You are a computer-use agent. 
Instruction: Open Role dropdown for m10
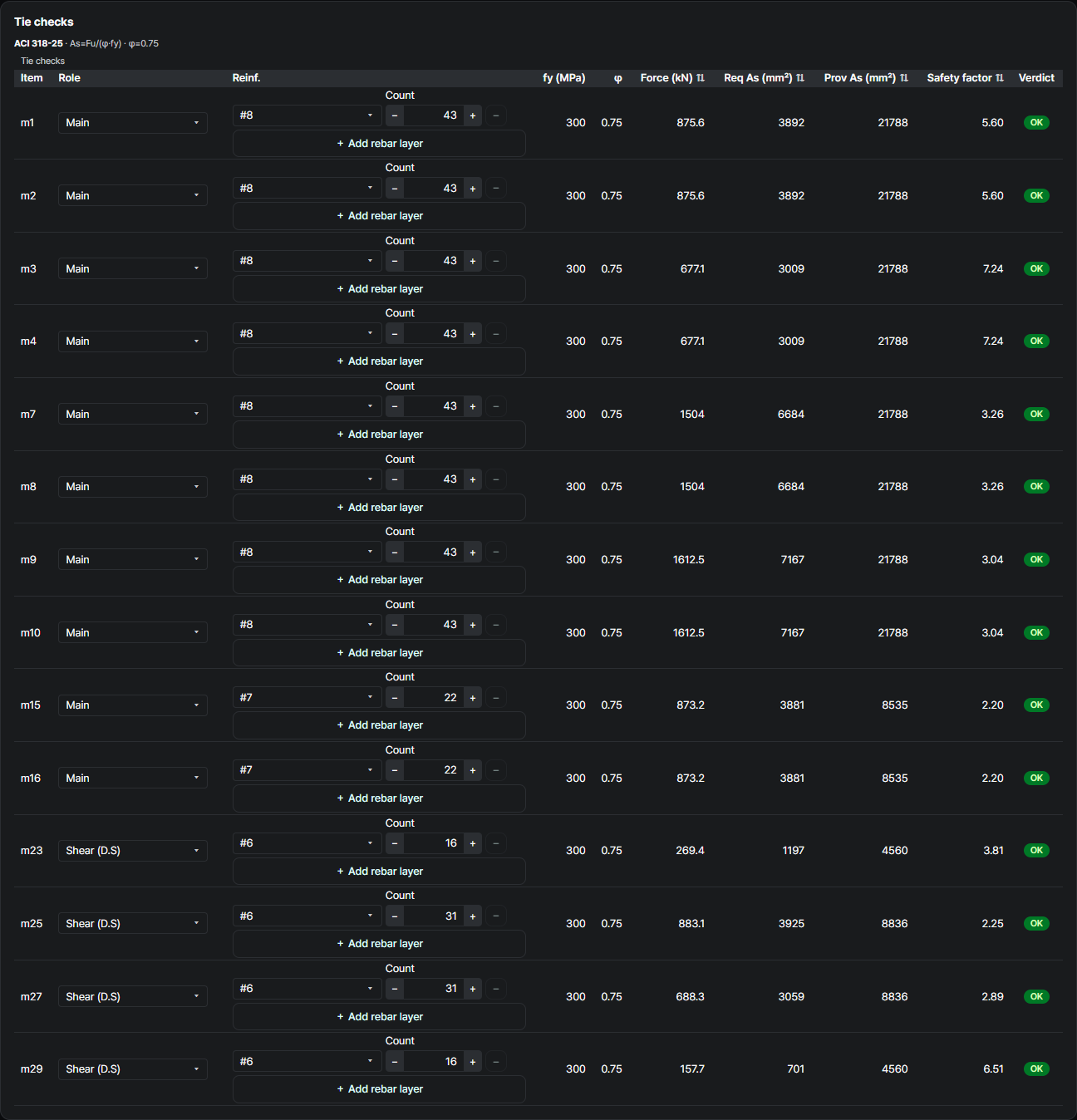(133, 633)
